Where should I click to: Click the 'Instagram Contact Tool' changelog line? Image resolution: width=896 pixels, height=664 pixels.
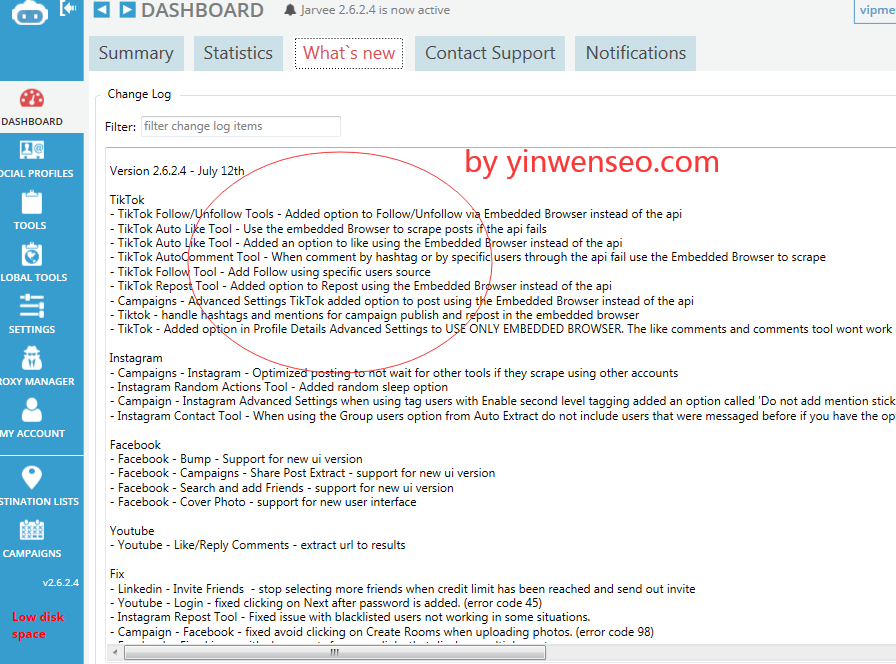tap(503, 416)
